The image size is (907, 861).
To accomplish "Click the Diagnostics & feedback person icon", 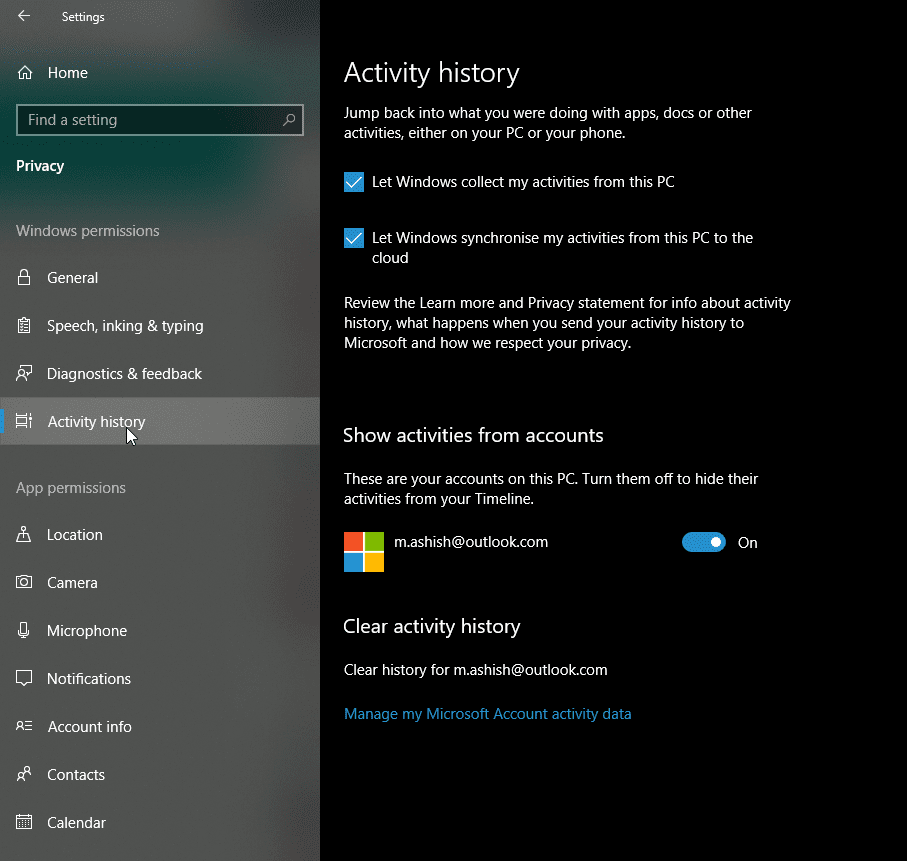I will [x=24, y=373].
